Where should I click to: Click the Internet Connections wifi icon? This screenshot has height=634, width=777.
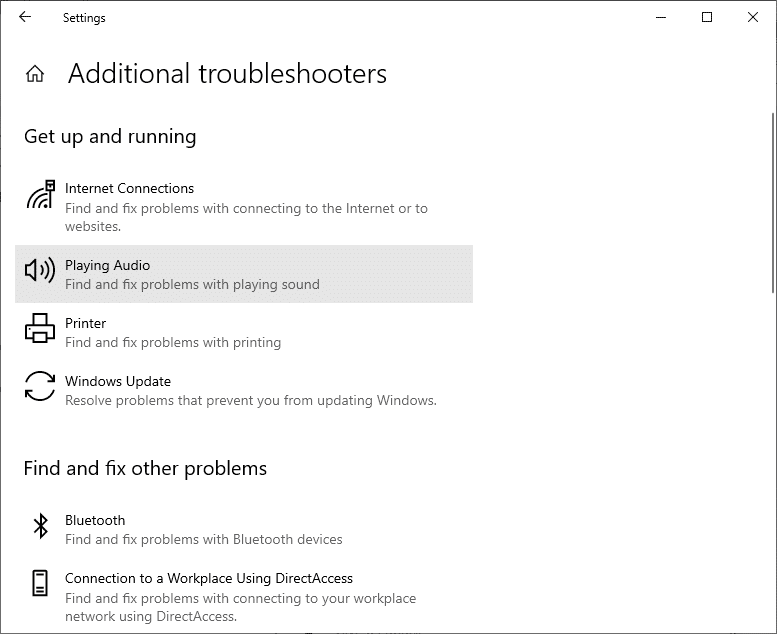coord(40,194)
